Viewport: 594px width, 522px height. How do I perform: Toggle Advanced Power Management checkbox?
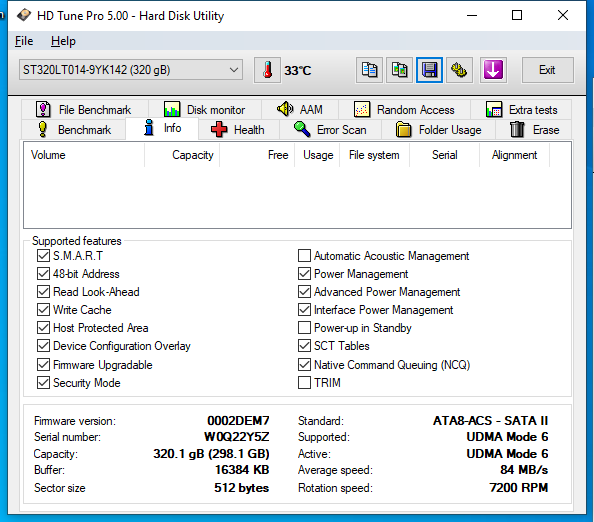coord(304,292)
